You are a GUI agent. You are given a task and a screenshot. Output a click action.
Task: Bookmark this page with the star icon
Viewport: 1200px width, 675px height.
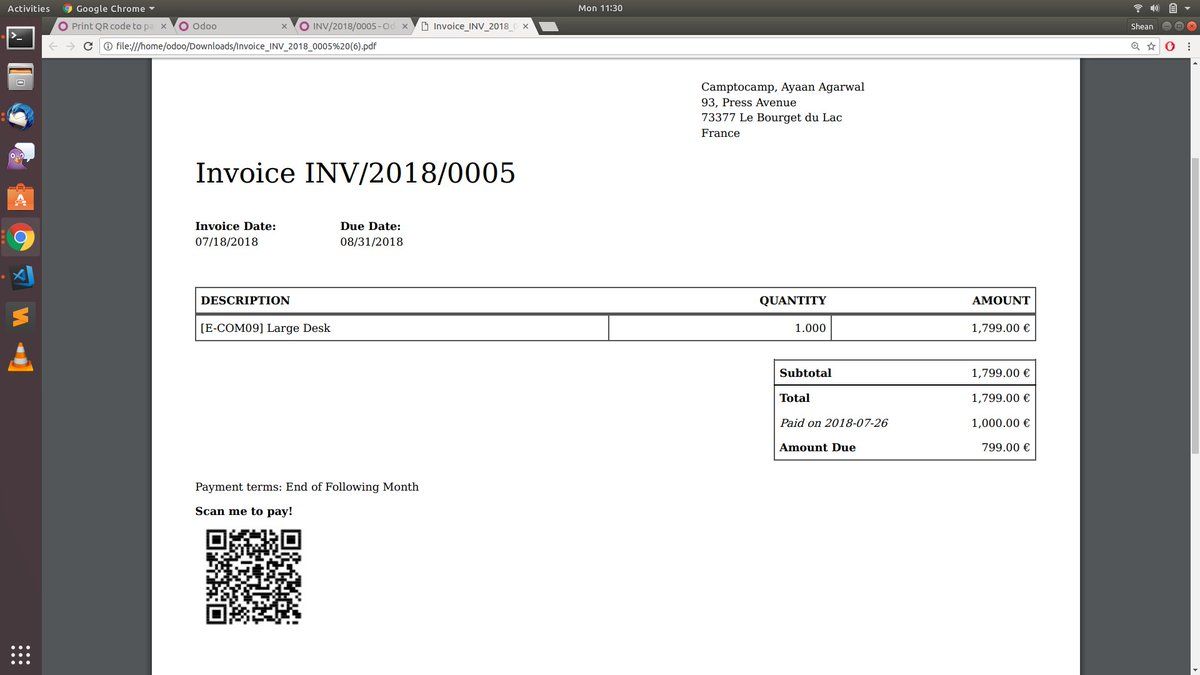coord(1151,46)
